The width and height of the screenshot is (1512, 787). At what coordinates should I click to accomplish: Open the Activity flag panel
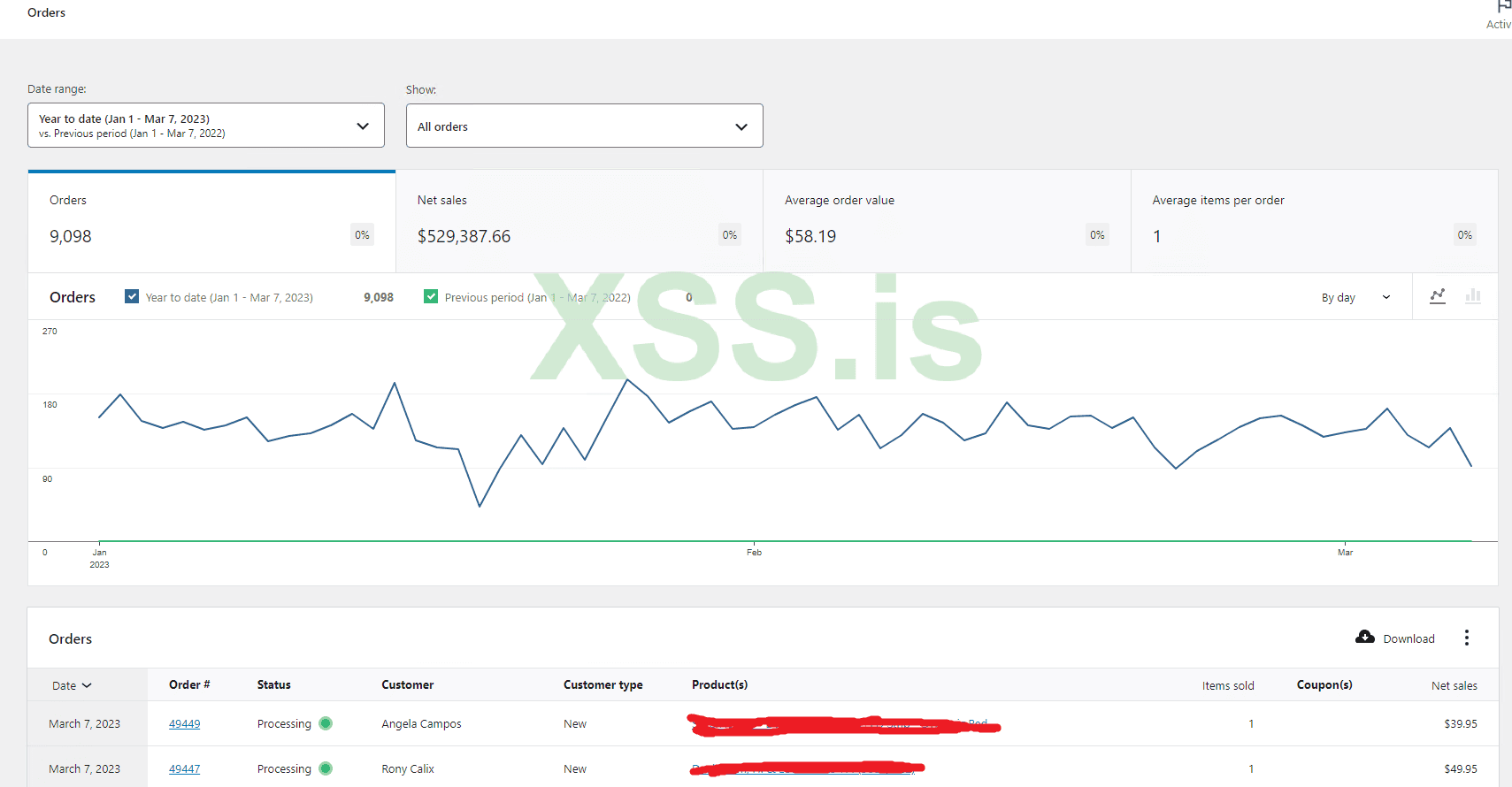[1500, 14]
